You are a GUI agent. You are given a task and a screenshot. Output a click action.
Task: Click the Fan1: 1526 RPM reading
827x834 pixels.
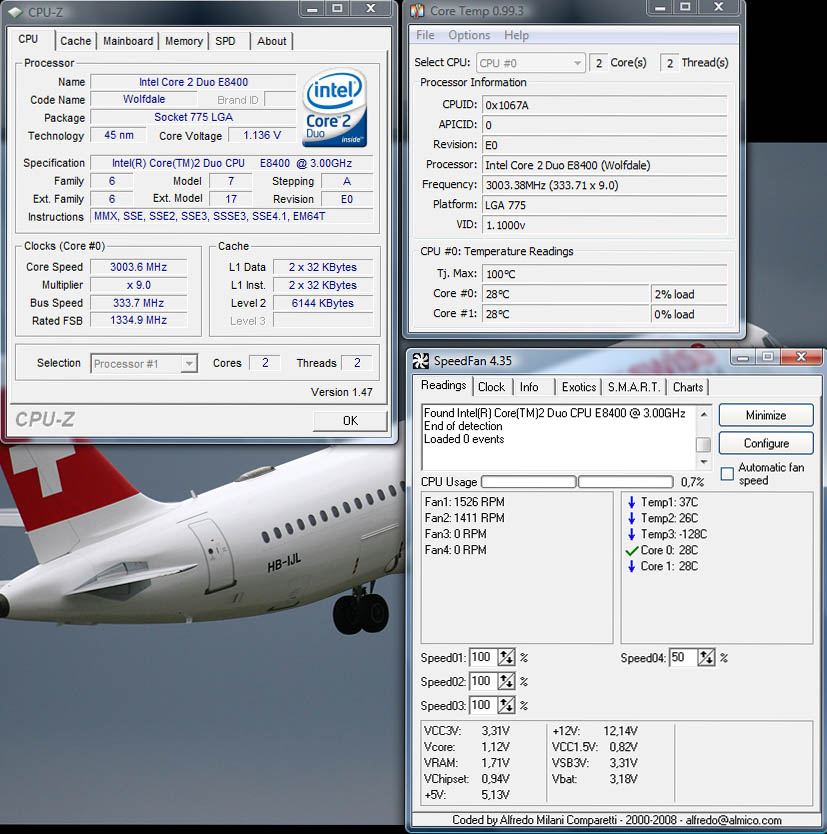464,502
